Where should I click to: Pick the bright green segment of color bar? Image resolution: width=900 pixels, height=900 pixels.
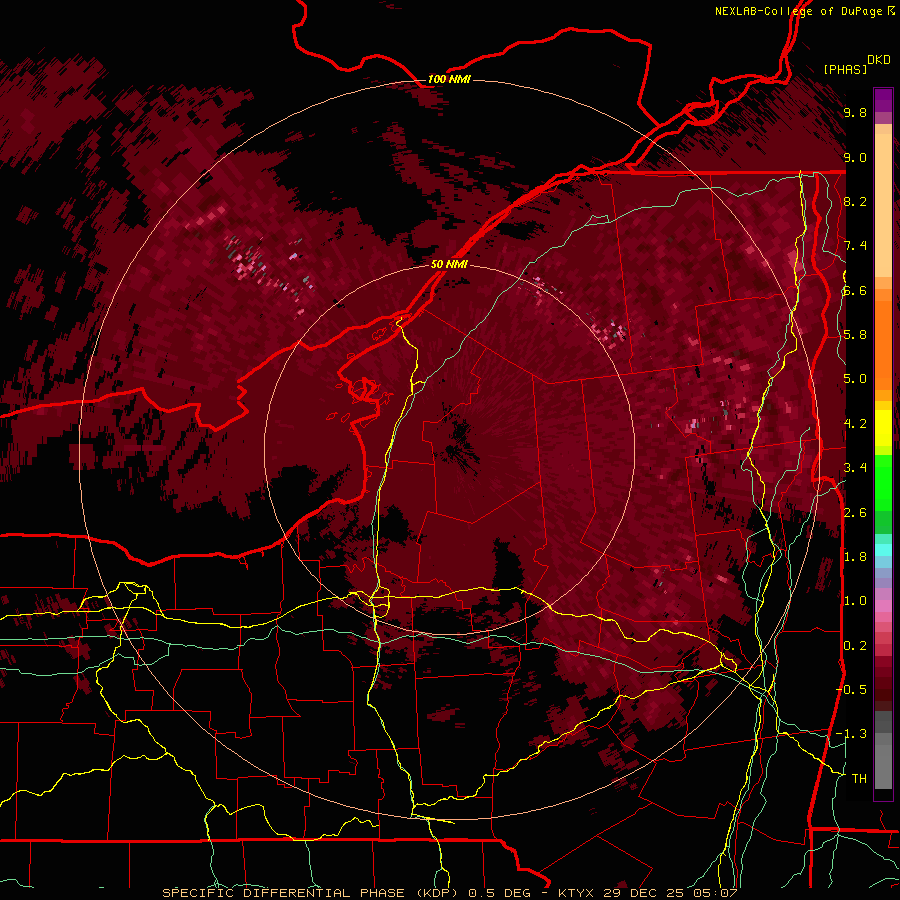tap(883, 482)
